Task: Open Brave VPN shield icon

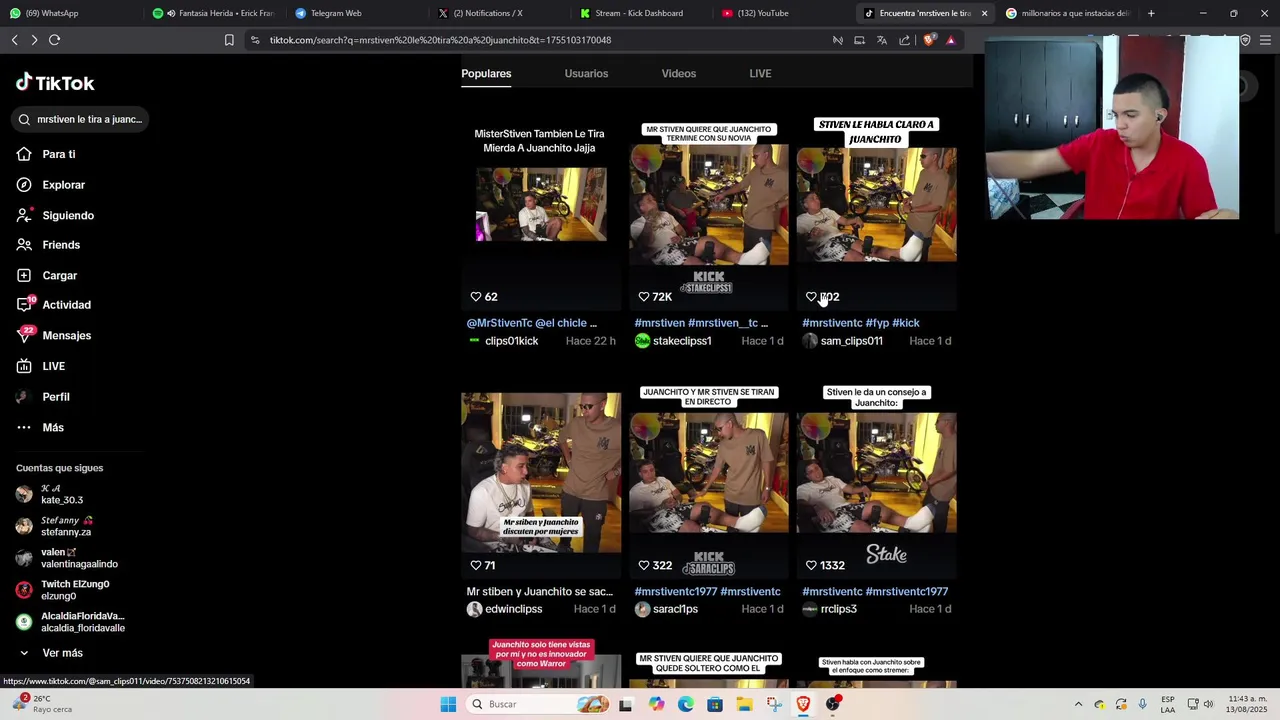Action: [1245, 40]
